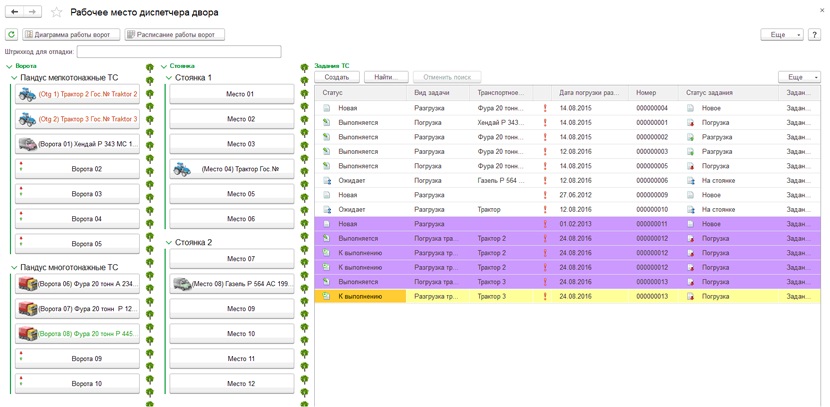Go back with the left arrow
The width and height of the screenshot is (830, 407).
[x=14, y=12]
